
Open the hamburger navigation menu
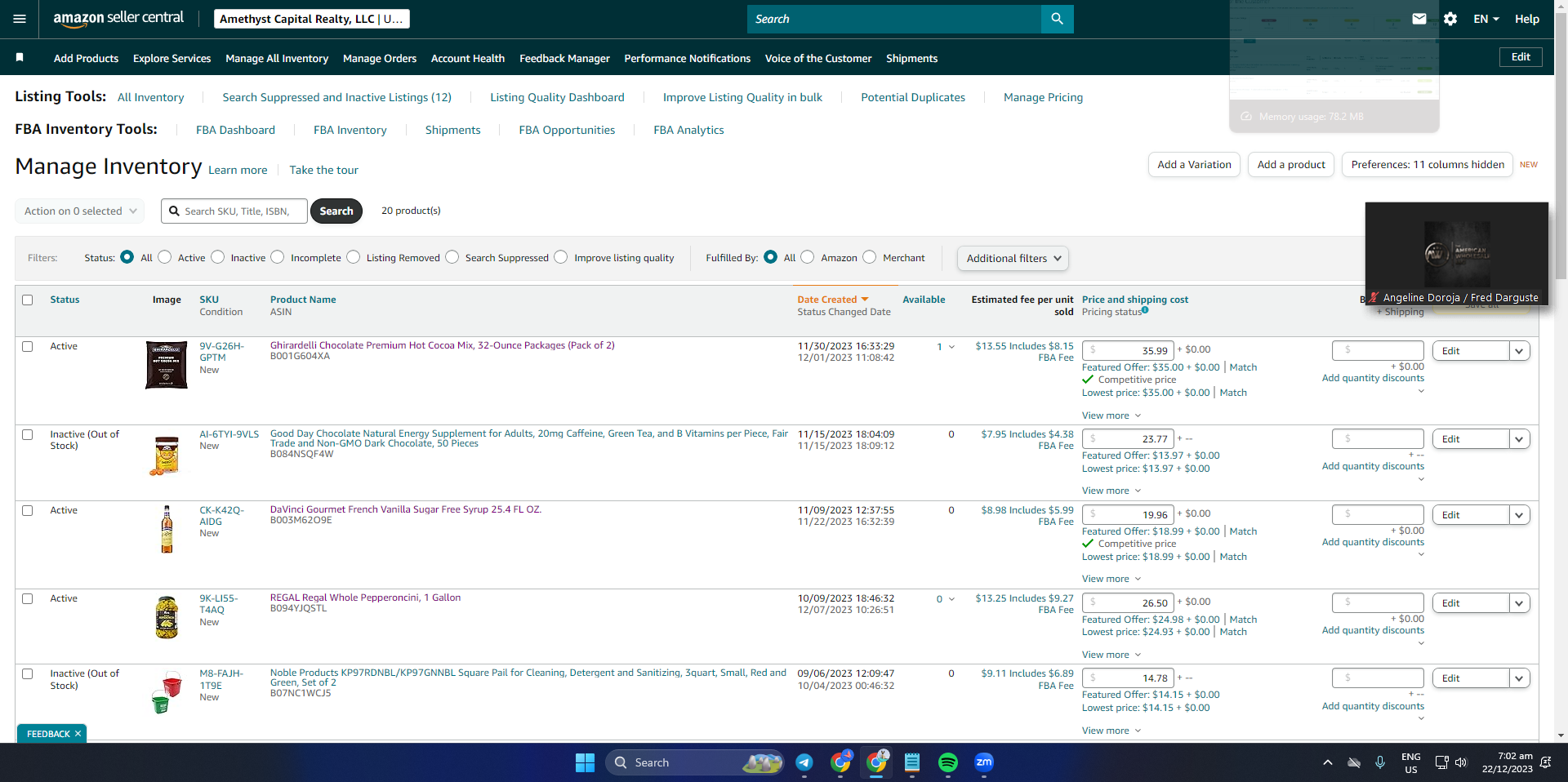tap(20, 19)
